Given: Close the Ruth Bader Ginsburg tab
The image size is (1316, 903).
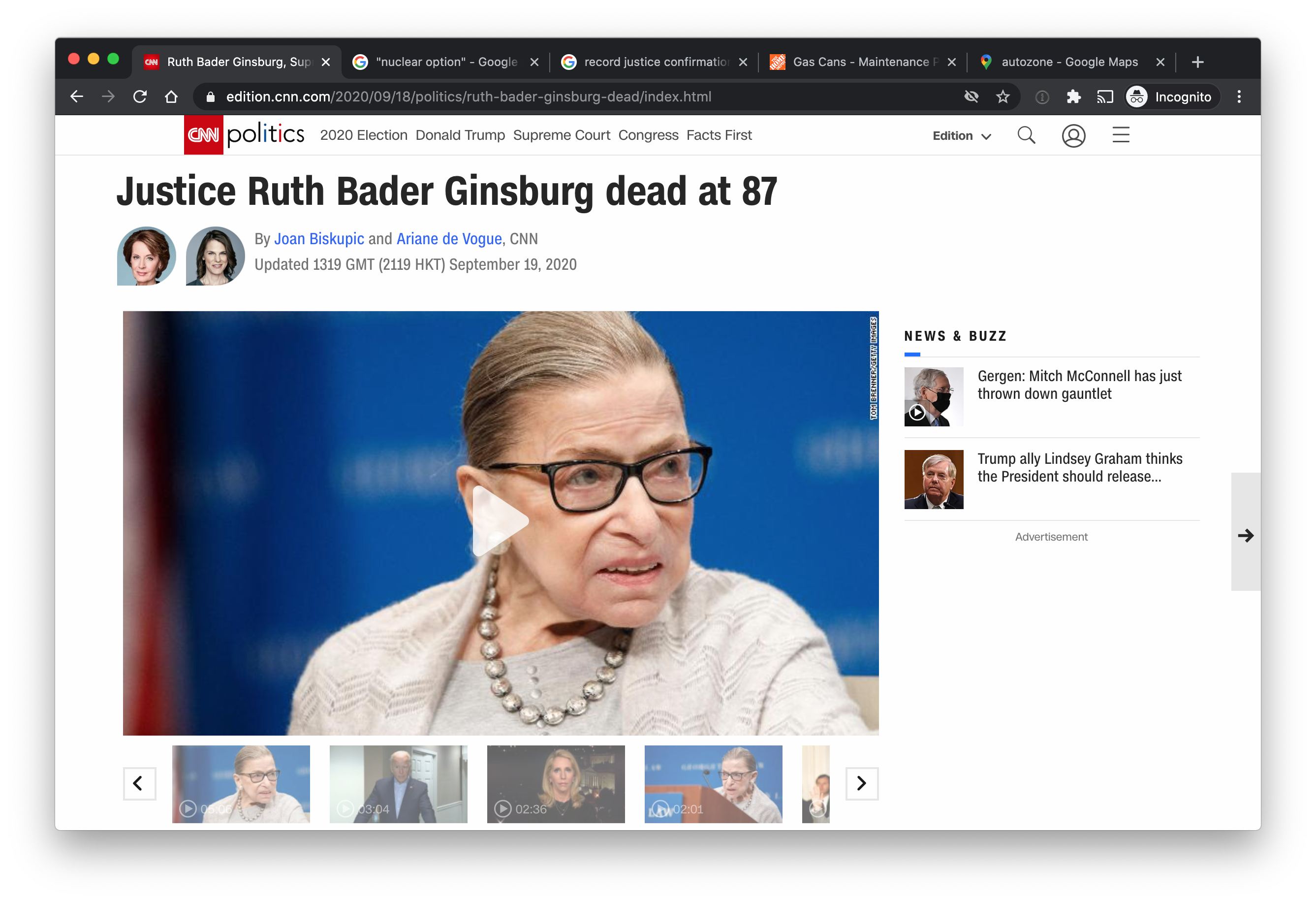Looking at the screenshot, I should point(326,63).
